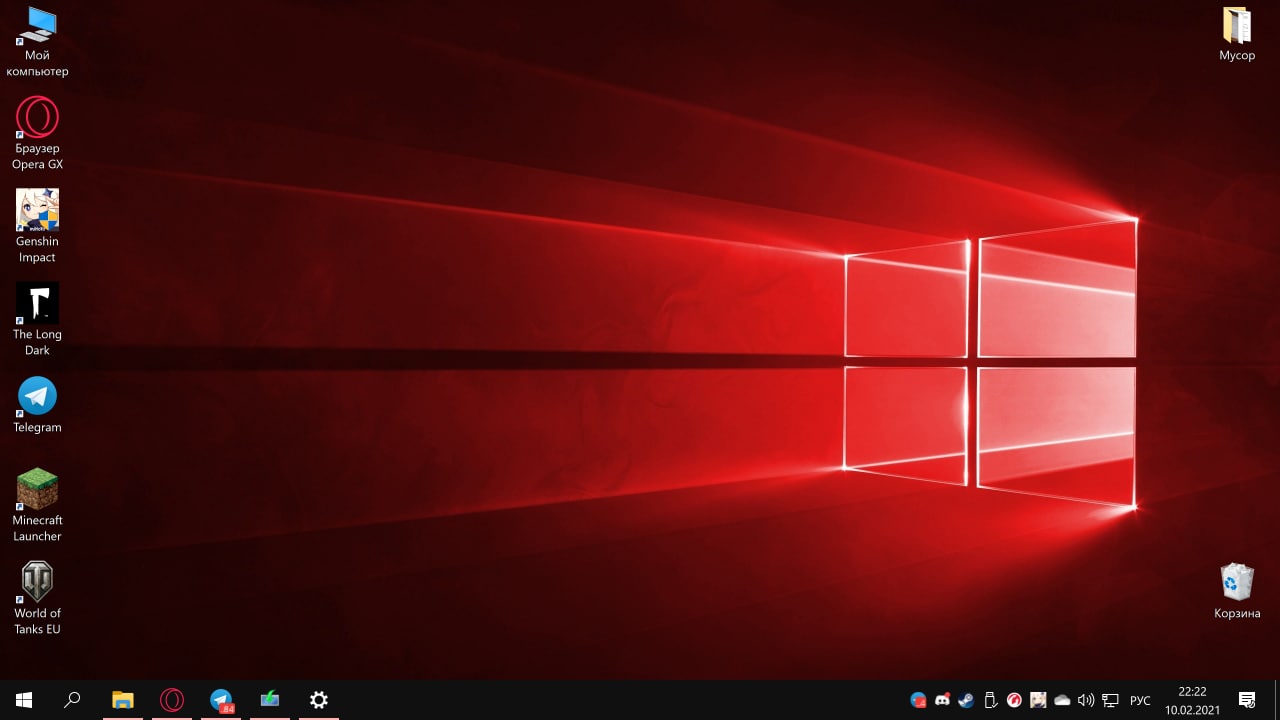The height and width of the screenshot is (720, 1280).
Task: Open Settings gear in the taskbar
Action: pyautogui.click(x=319, y=700)
